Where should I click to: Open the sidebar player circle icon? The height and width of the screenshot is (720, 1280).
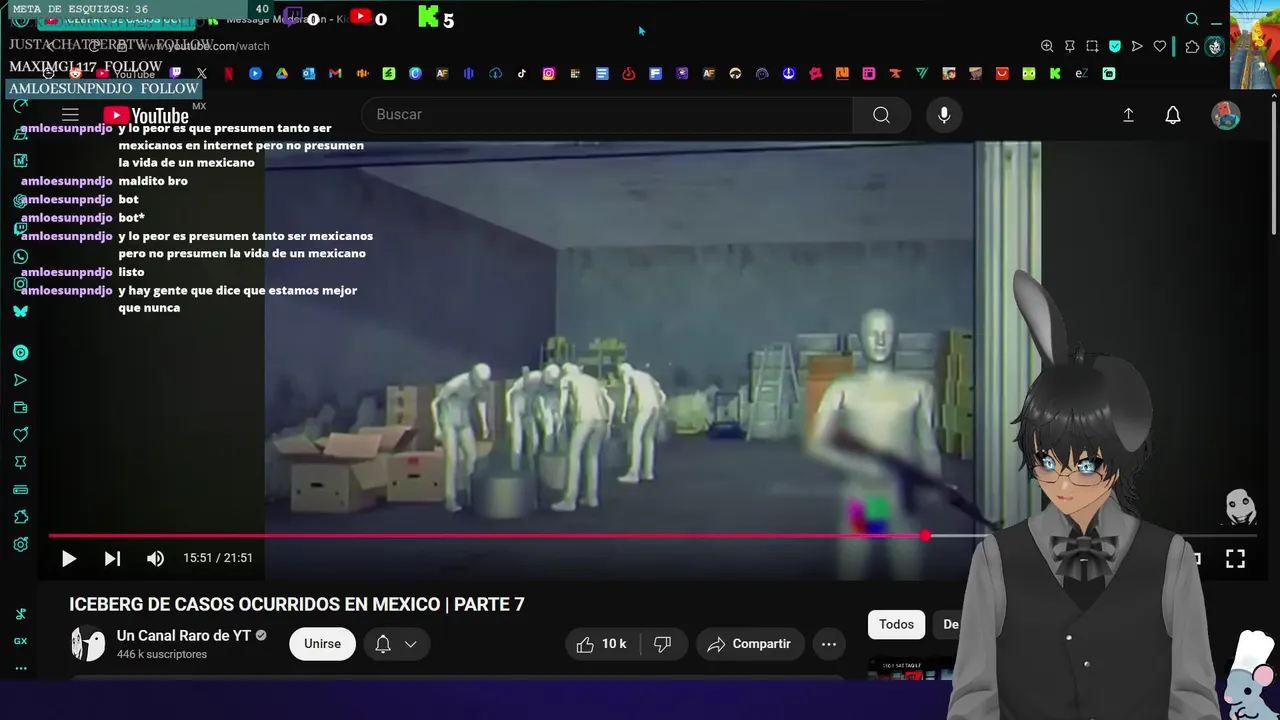[20, 353]
